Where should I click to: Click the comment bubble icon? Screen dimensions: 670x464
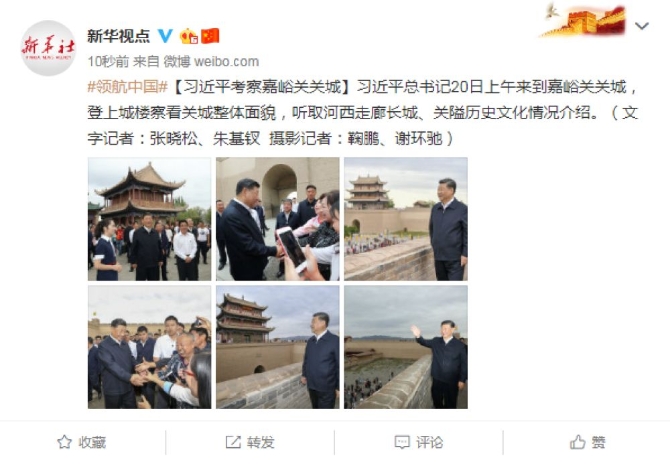click(x=402, y=442)
